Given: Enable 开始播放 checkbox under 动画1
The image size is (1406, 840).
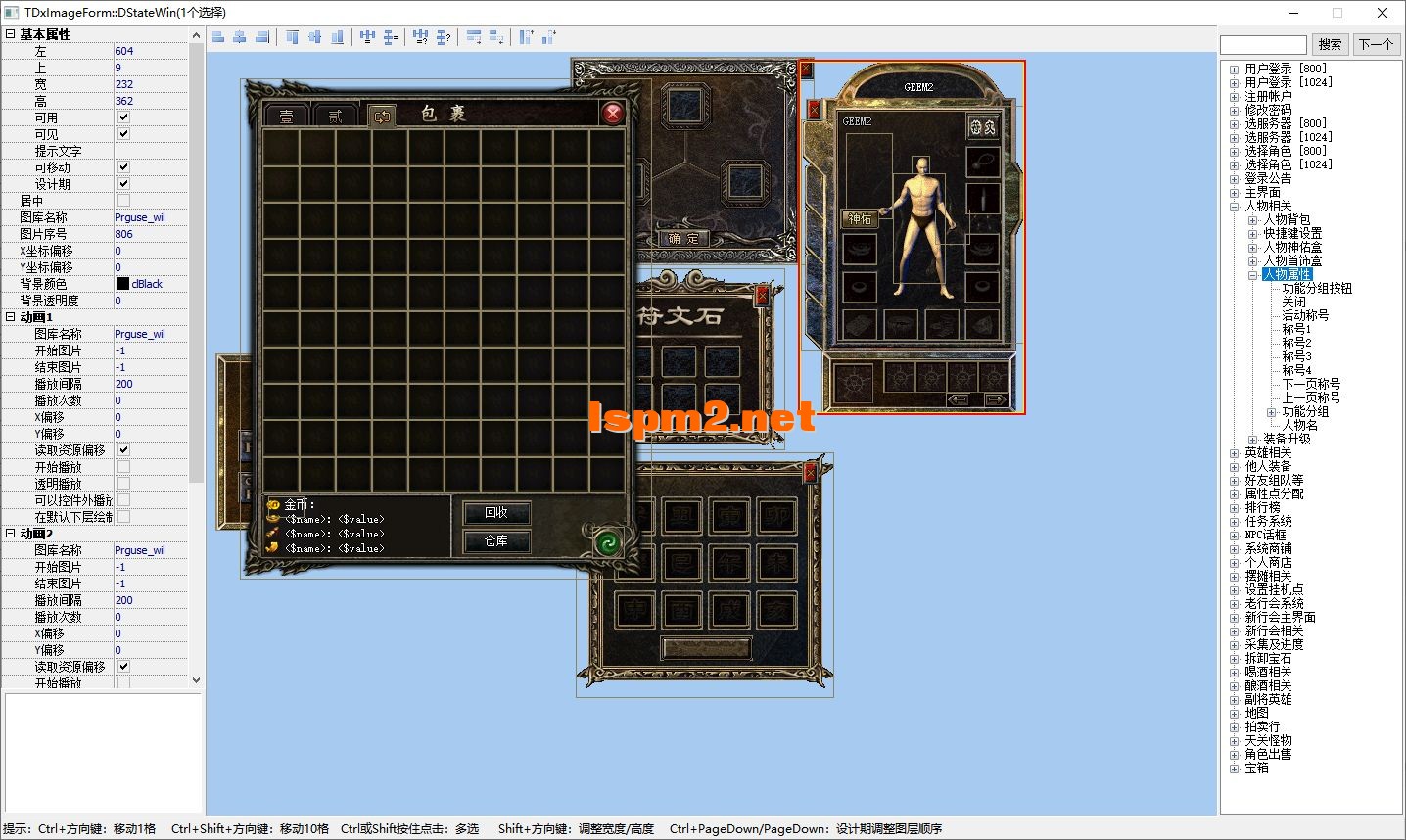Looking at the screenshot, I should coord(123,467).
